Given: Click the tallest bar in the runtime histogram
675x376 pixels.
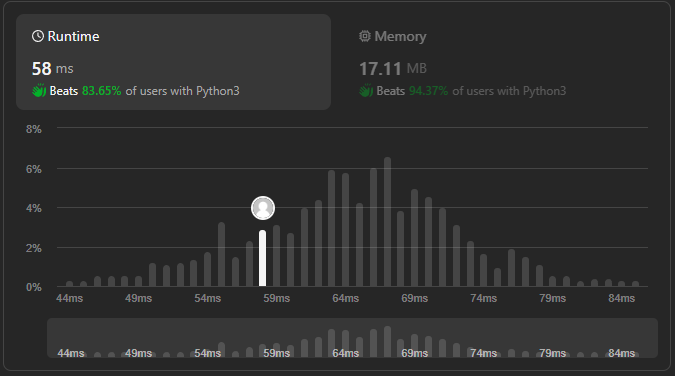Looking at the screenshot, I should click(x=387, y=222).
